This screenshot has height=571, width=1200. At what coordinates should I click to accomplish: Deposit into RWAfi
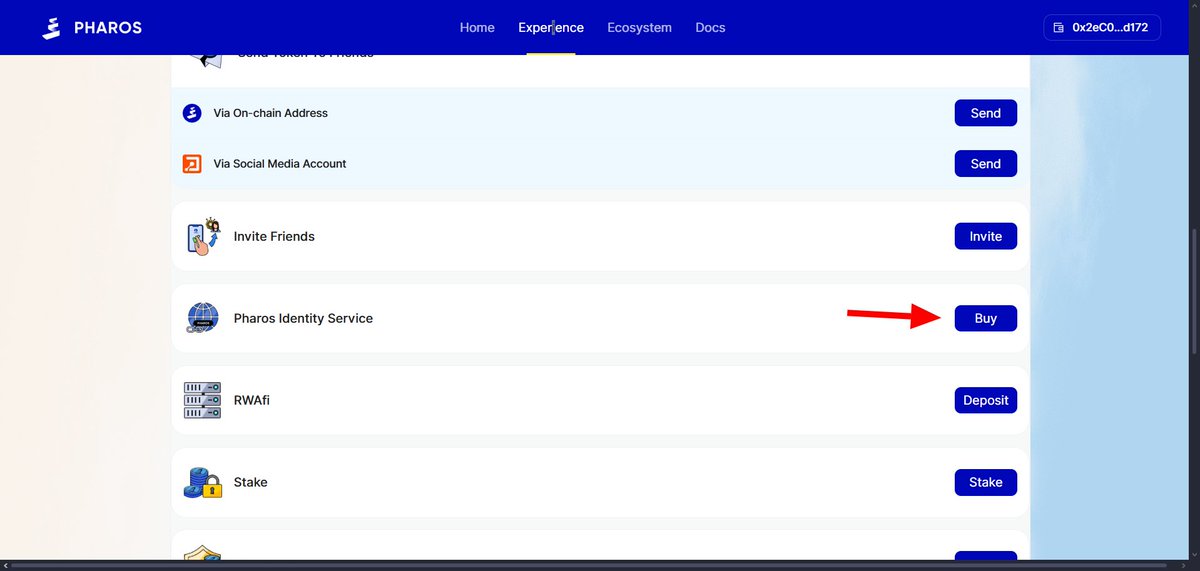click(x=985, y=400)
